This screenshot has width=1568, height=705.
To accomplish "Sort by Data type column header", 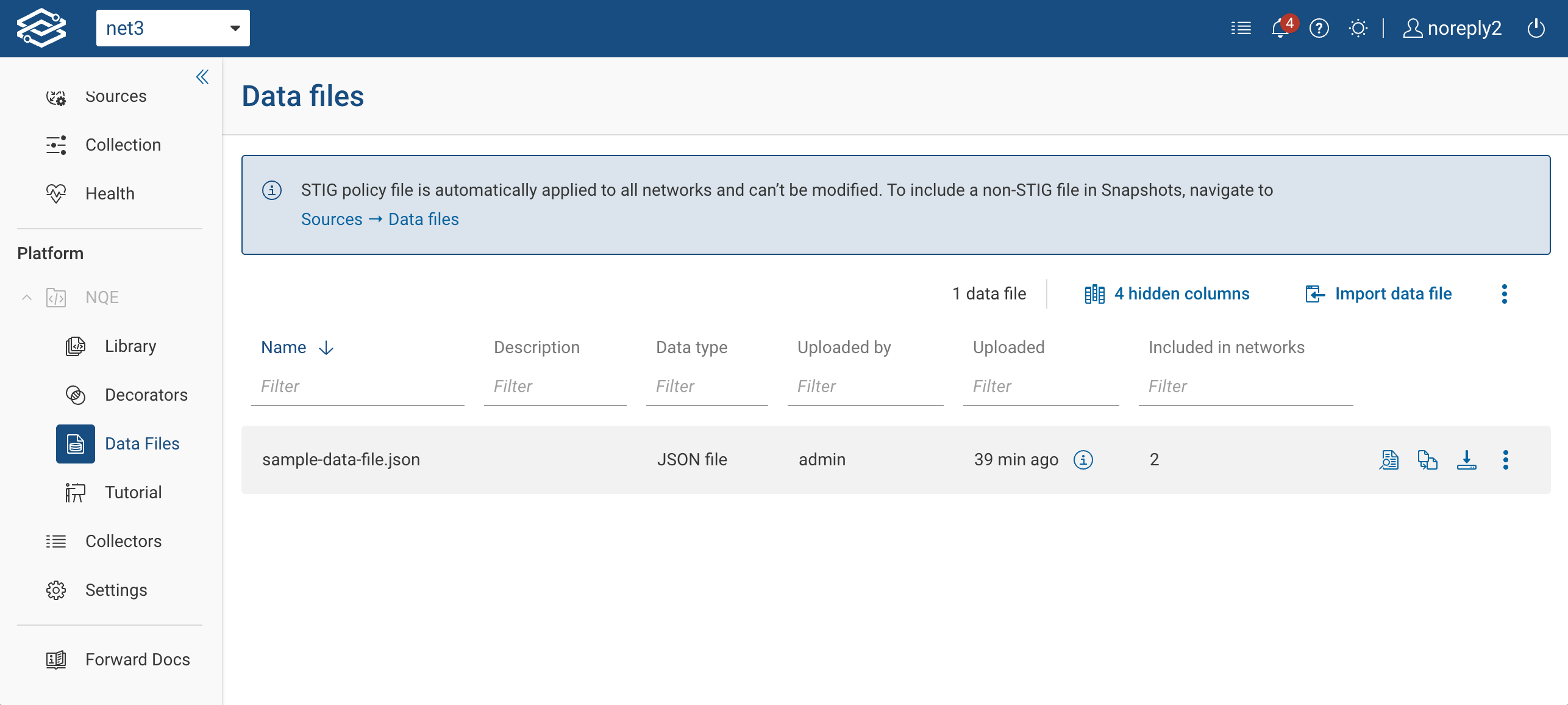I will pyautogui.click(x=691, y=348).
